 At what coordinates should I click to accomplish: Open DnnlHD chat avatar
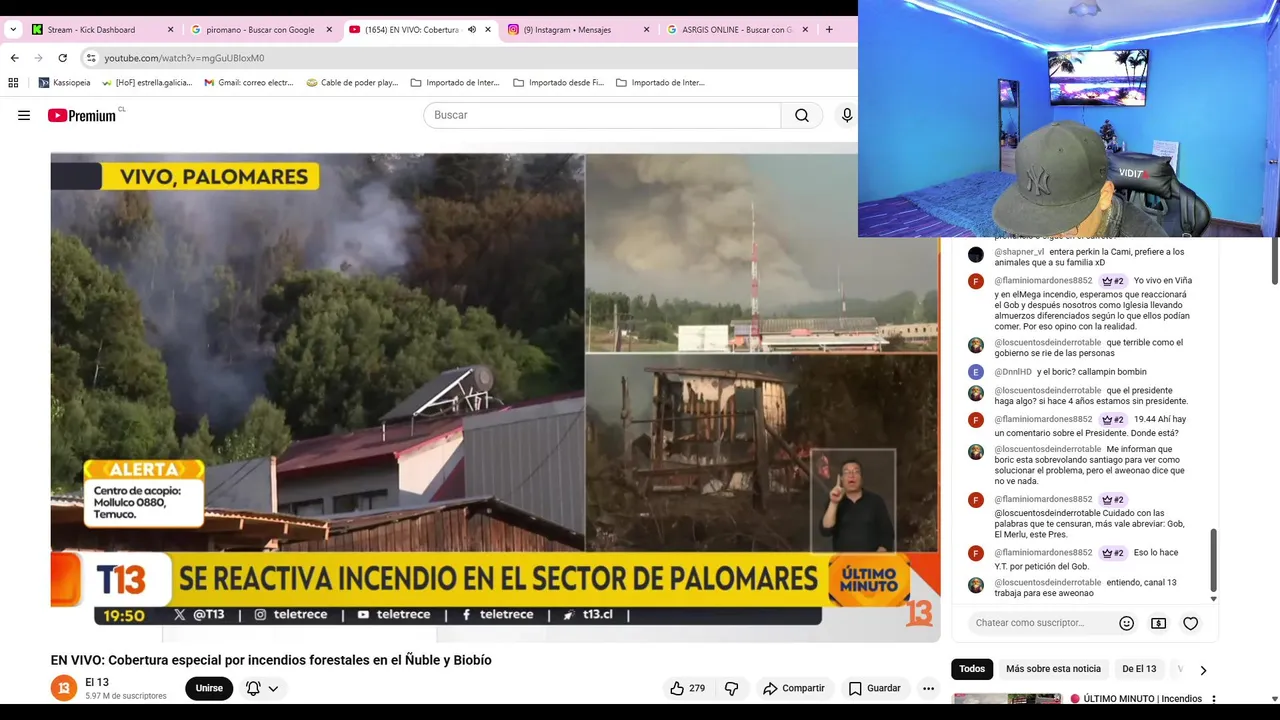pyautogui.click(x=976, y=372)
